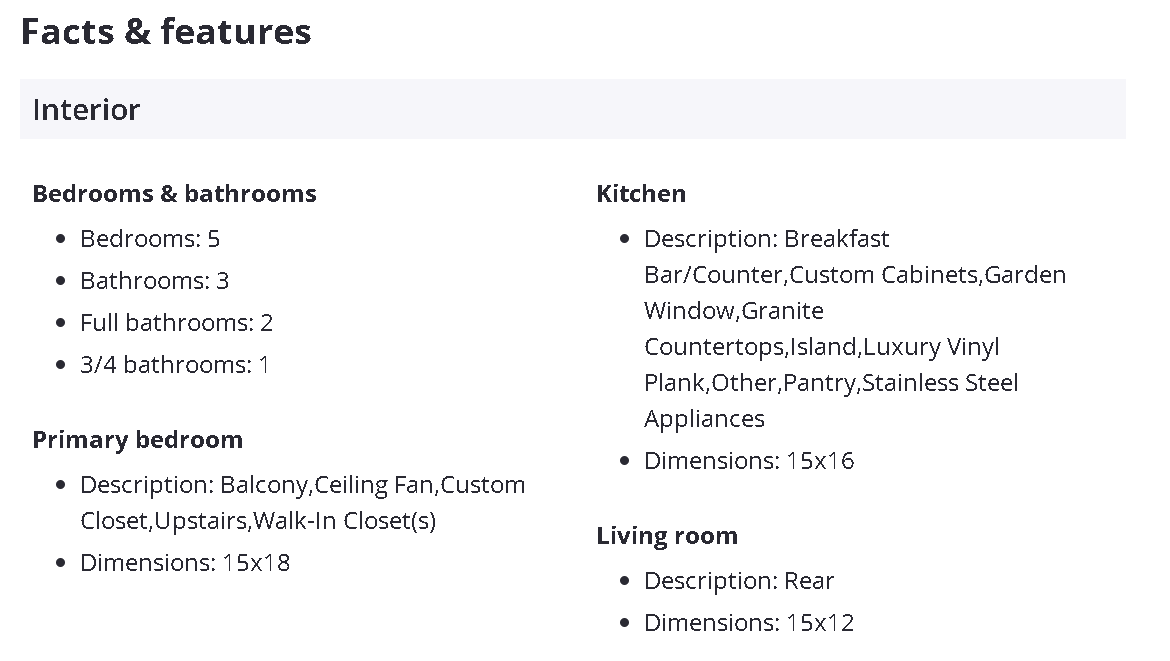Viewport: 1170px width, 661px height.
Task: Select the Bedrooms & bathrooms subheading
Action: [174, 193]
